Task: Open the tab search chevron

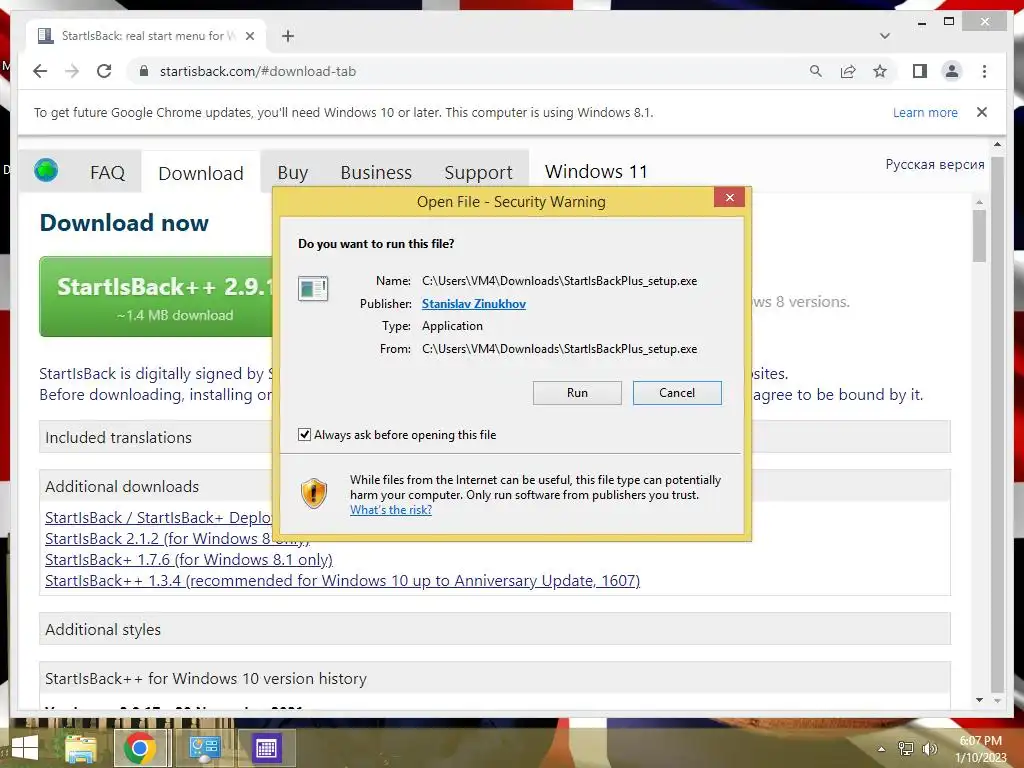Action: (x=885, y=36)
